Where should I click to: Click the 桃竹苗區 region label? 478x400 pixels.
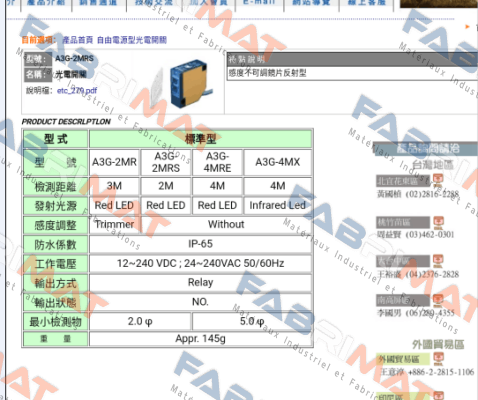pyautogui.click(x=403, y=222)
